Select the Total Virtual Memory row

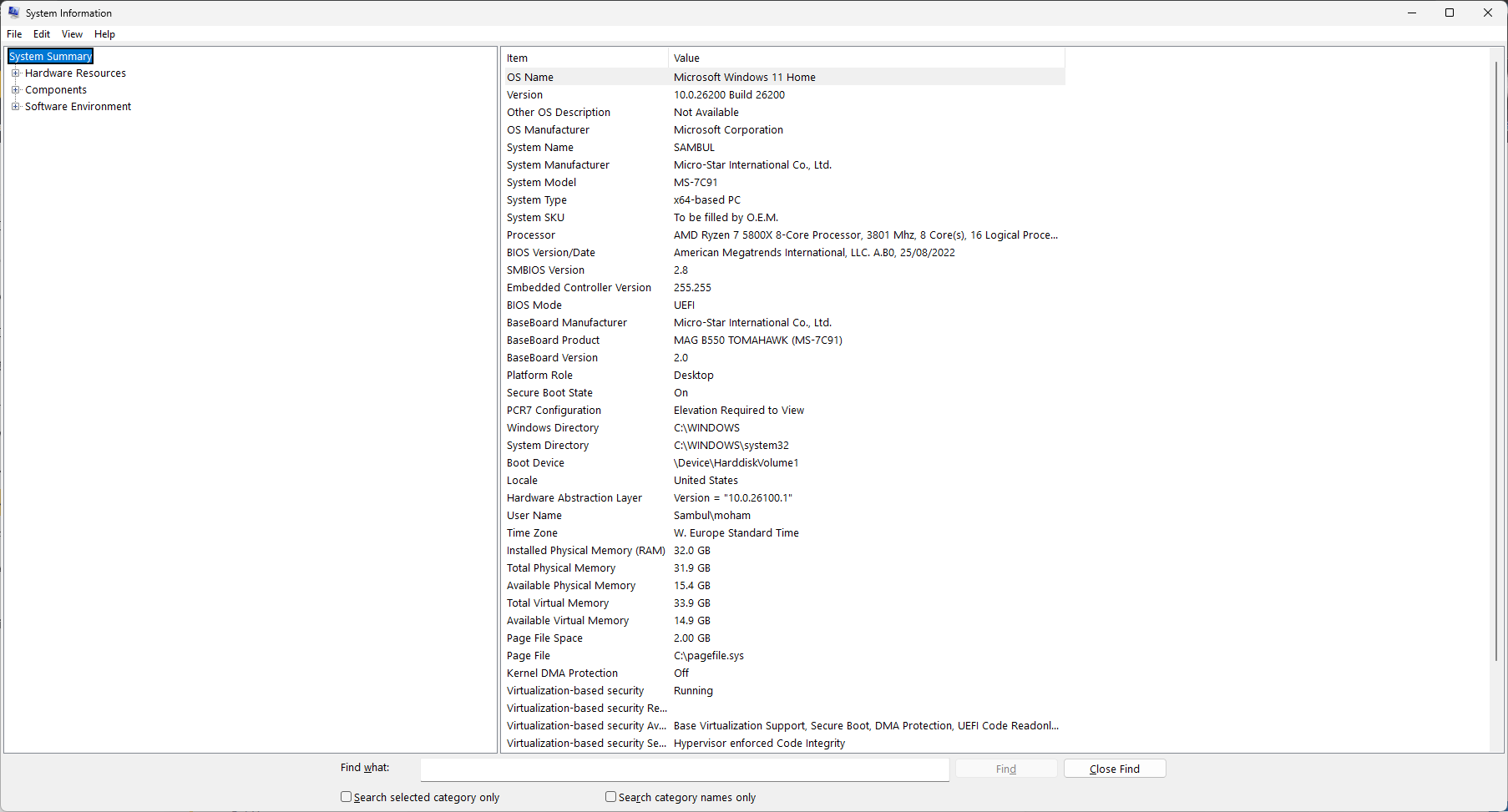(x=783, y=603)
